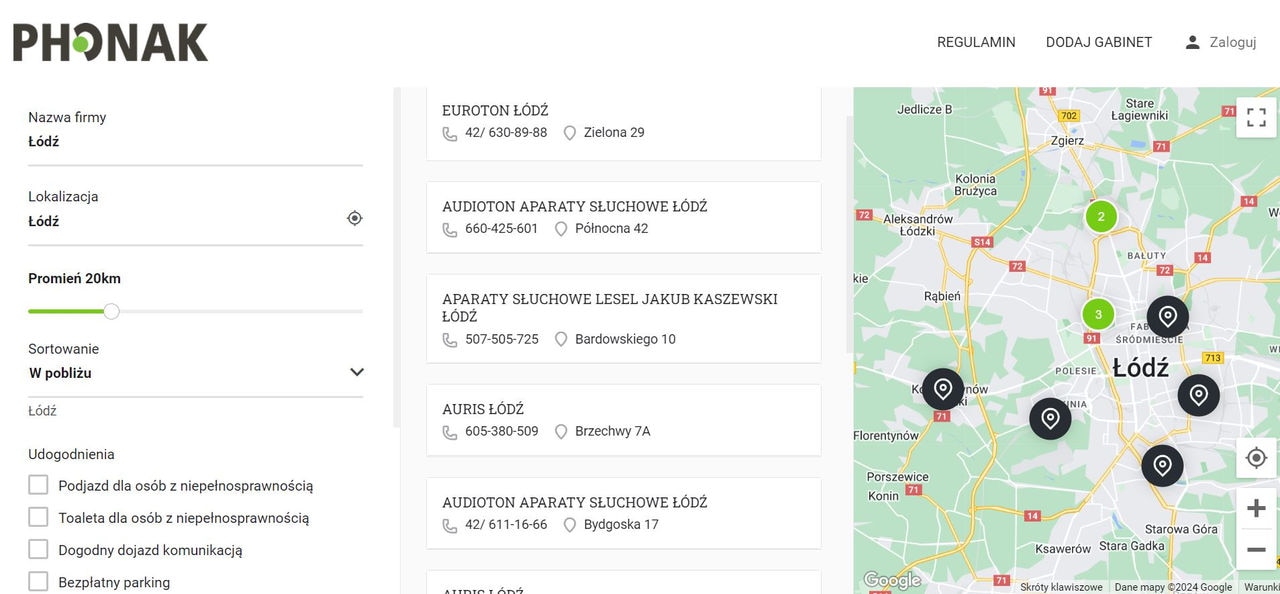The image size is (1280, 594).
Task: Click the results list scrollbar
Action: 851,234
